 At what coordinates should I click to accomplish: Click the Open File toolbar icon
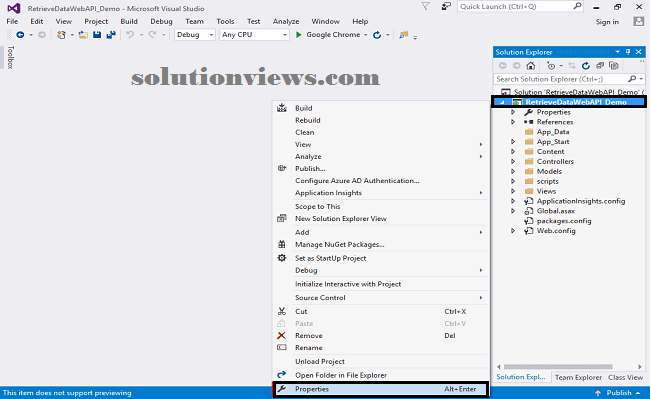click(x=83, y=35)
